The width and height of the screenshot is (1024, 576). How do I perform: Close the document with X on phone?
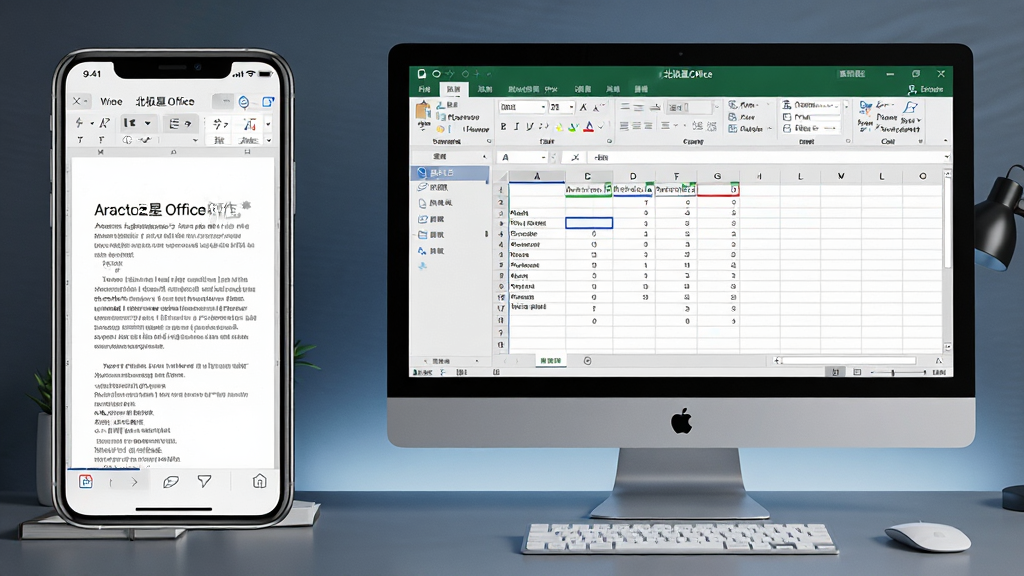[x=77, y=101]
